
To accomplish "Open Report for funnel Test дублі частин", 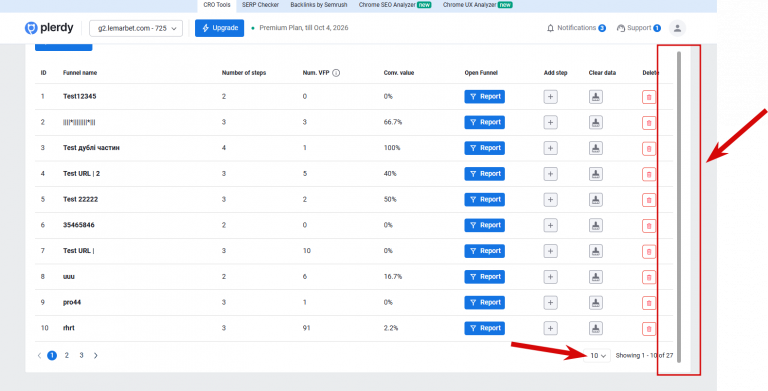I will (x=484, y=148).
